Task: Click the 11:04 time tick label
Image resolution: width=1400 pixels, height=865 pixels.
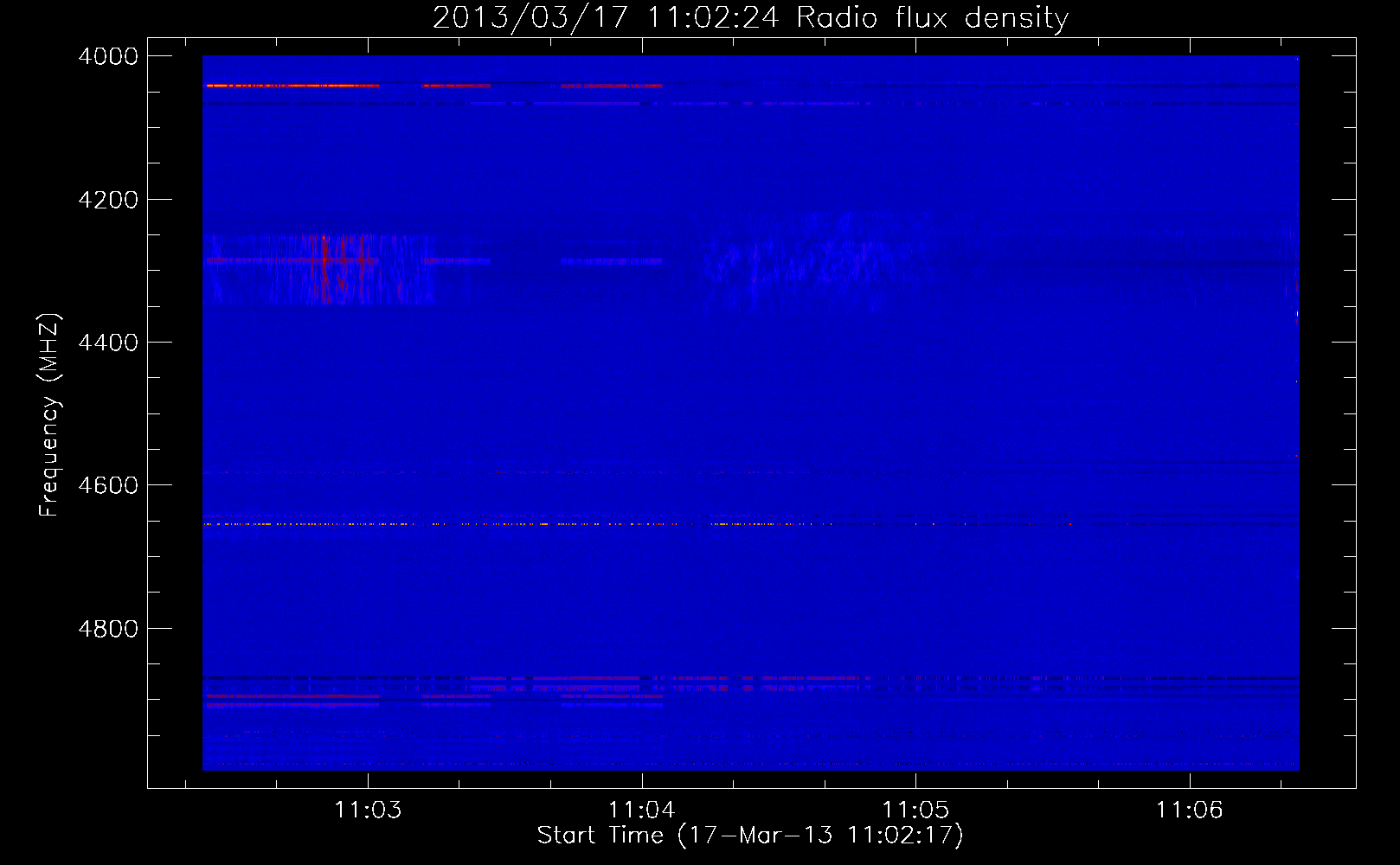Action: (x=642, y=810)
